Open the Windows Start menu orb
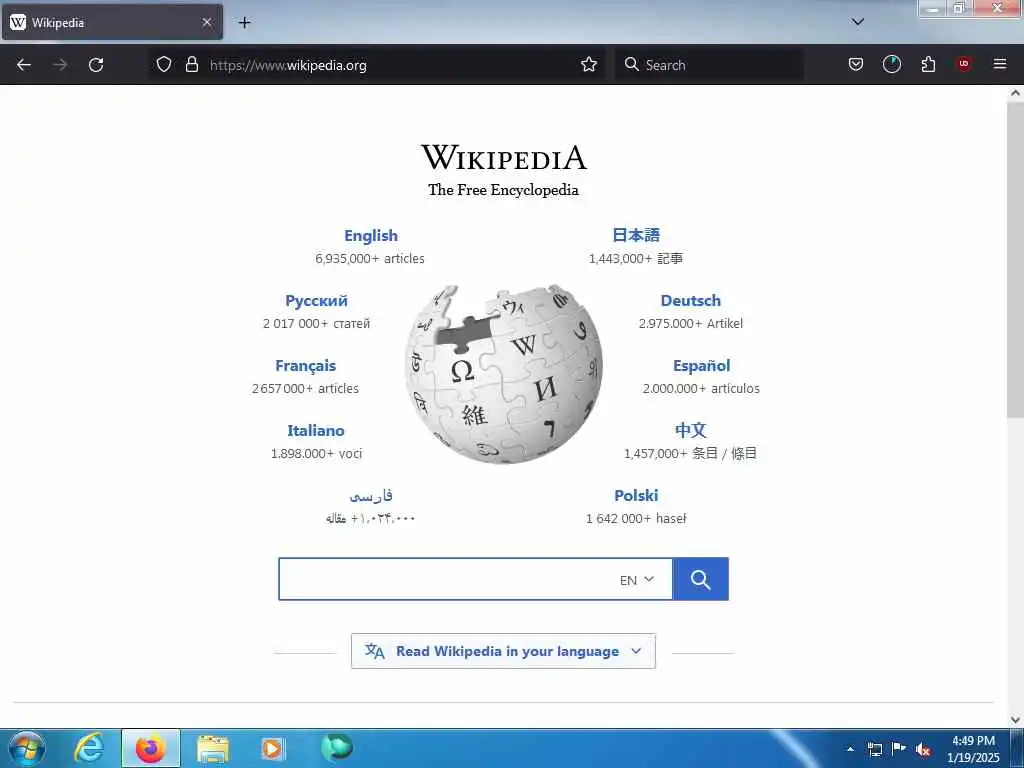This screenshot has height=768, width=1024. coord(27,748)
